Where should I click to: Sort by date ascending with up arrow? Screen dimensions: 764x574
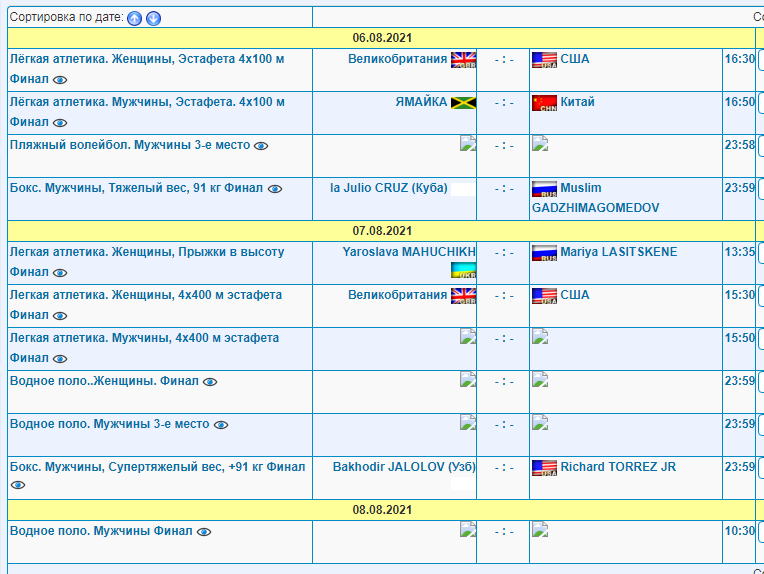click(x=134, y=19)
